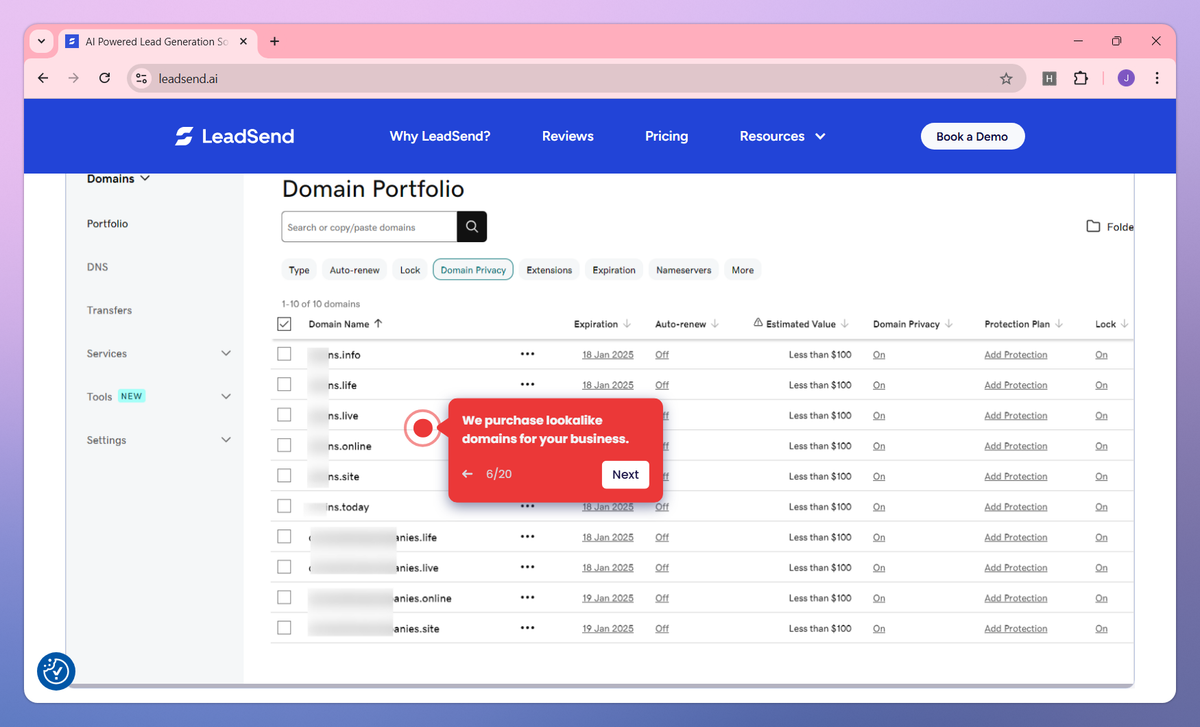This screenshot has width=1200, height=727.
Task: Expand the Tools section
Action: coord(100,396)
